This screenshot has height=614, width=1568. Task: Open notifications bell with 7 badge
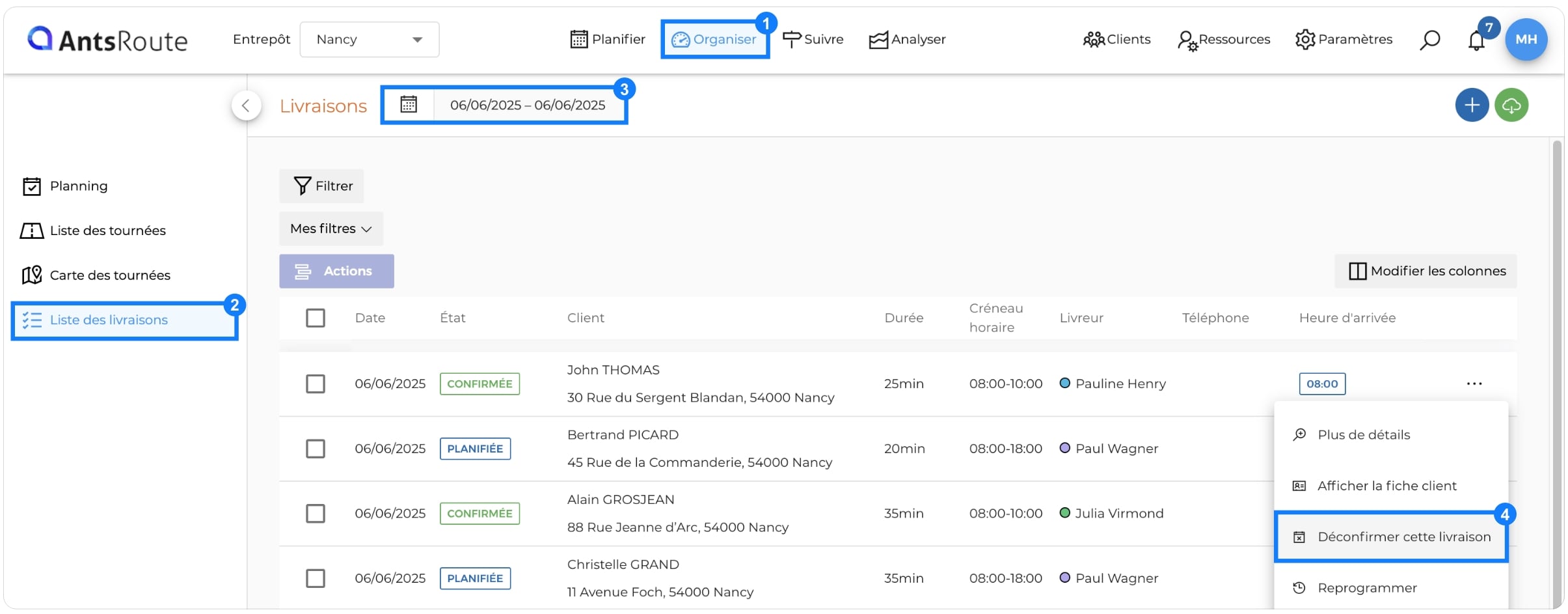[x=1477, y=40]
